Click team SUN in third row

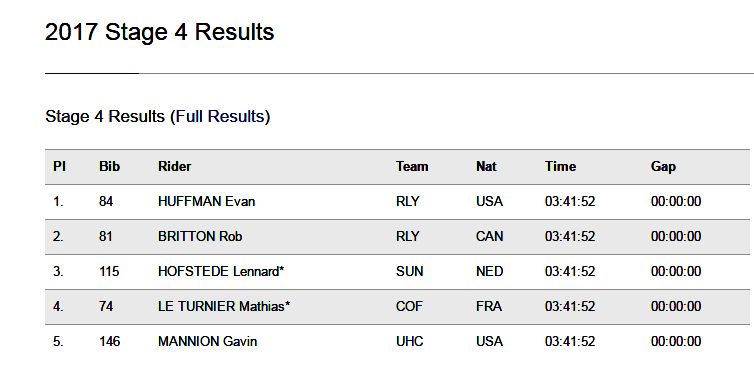(409, 272)
